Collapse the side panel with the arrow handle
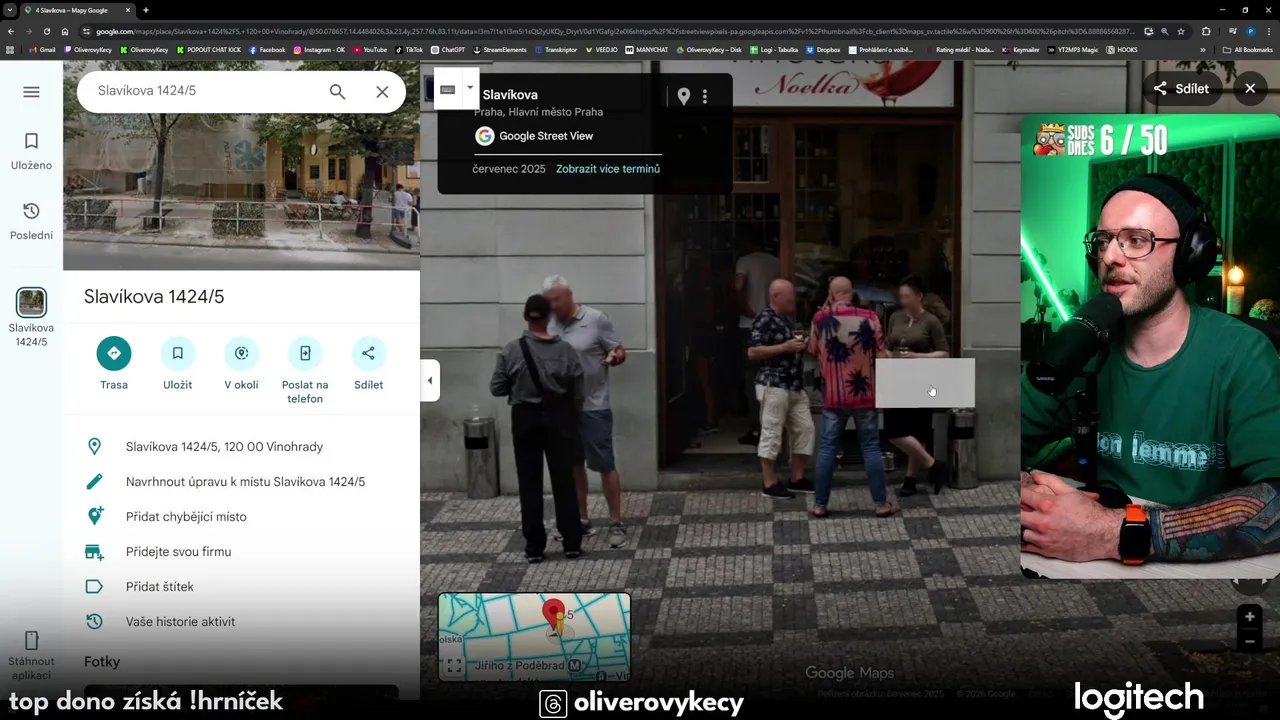This screenshot has height=720, width=1280. (x=430, y=380)
